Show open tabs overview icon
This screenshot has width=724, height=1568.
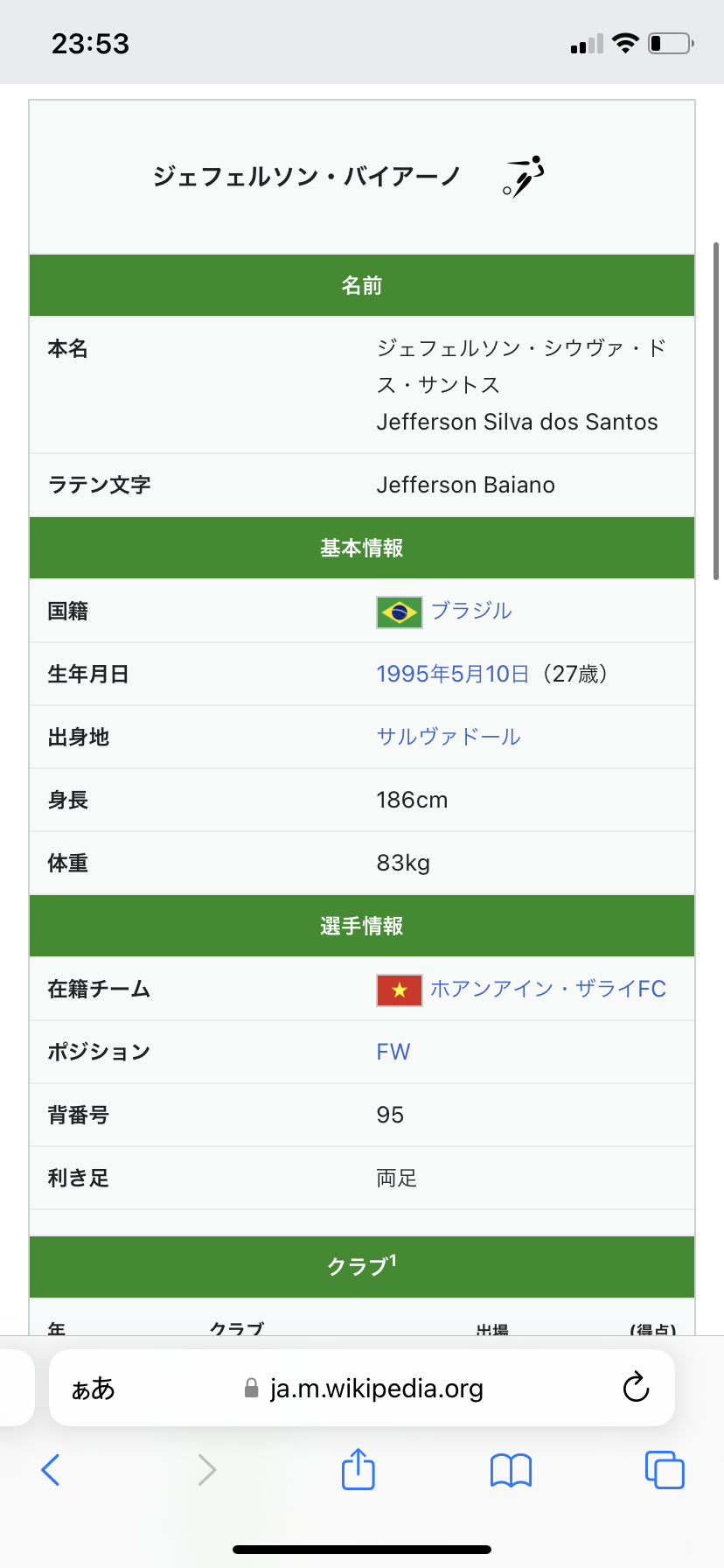tap(665, 1470)
